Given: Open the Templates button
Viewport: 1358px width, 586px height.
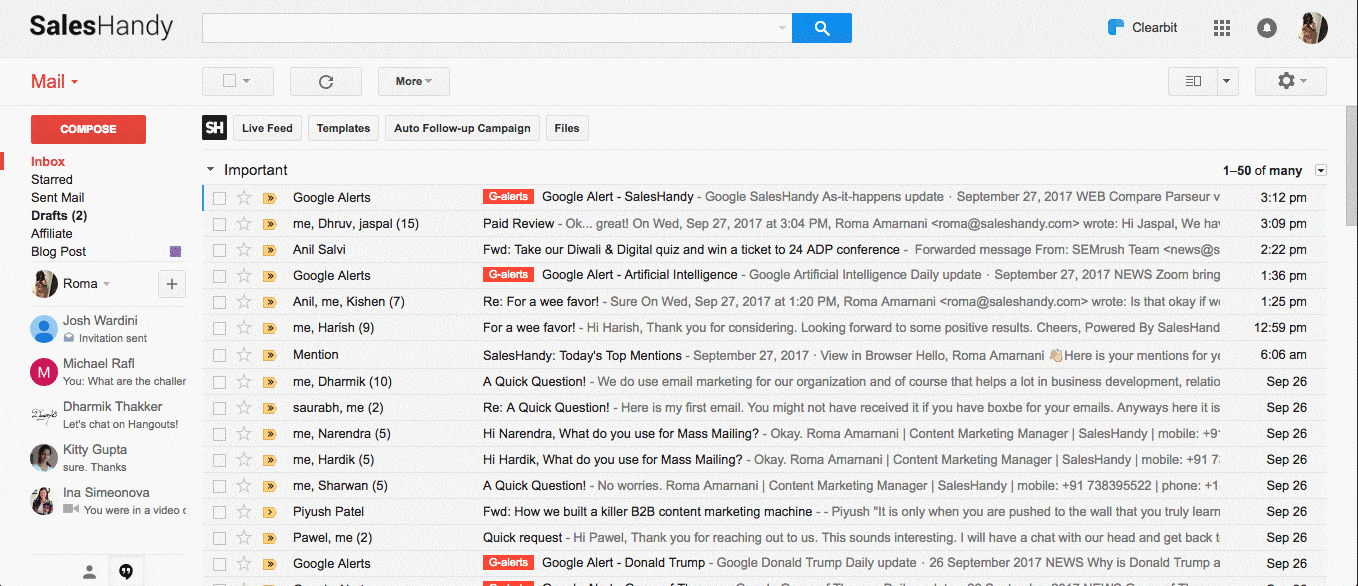Looking at the screenshot, I should tap(343, 128).
